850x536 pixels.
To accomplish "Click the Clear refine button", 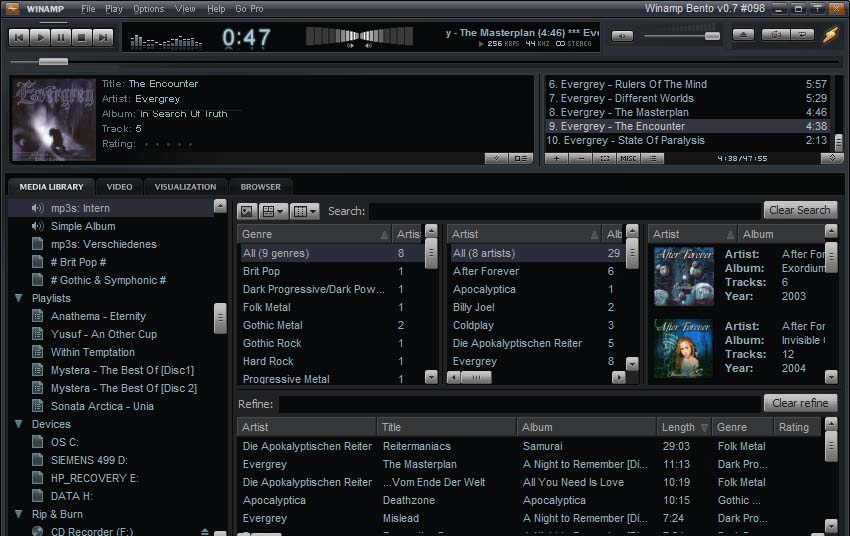I will [x=800, y=403].
